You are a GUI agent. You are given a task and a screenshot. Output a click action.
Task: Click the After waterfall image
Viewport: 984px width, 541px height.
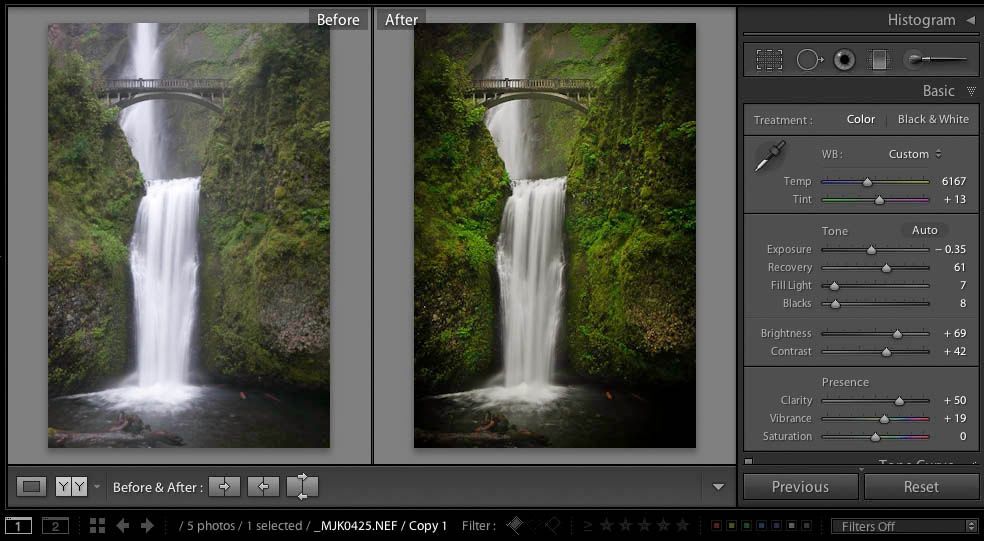click(555, 235)
